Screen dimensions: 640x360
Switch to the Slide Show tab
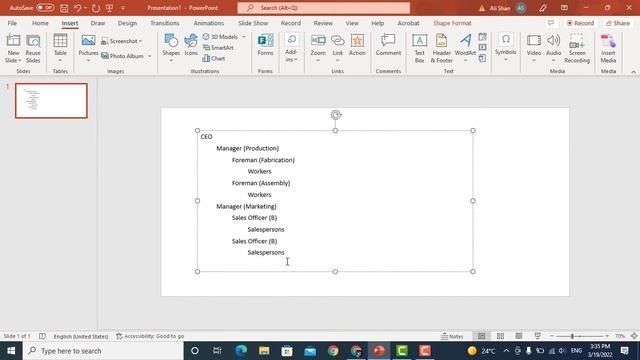pos(253,23)
